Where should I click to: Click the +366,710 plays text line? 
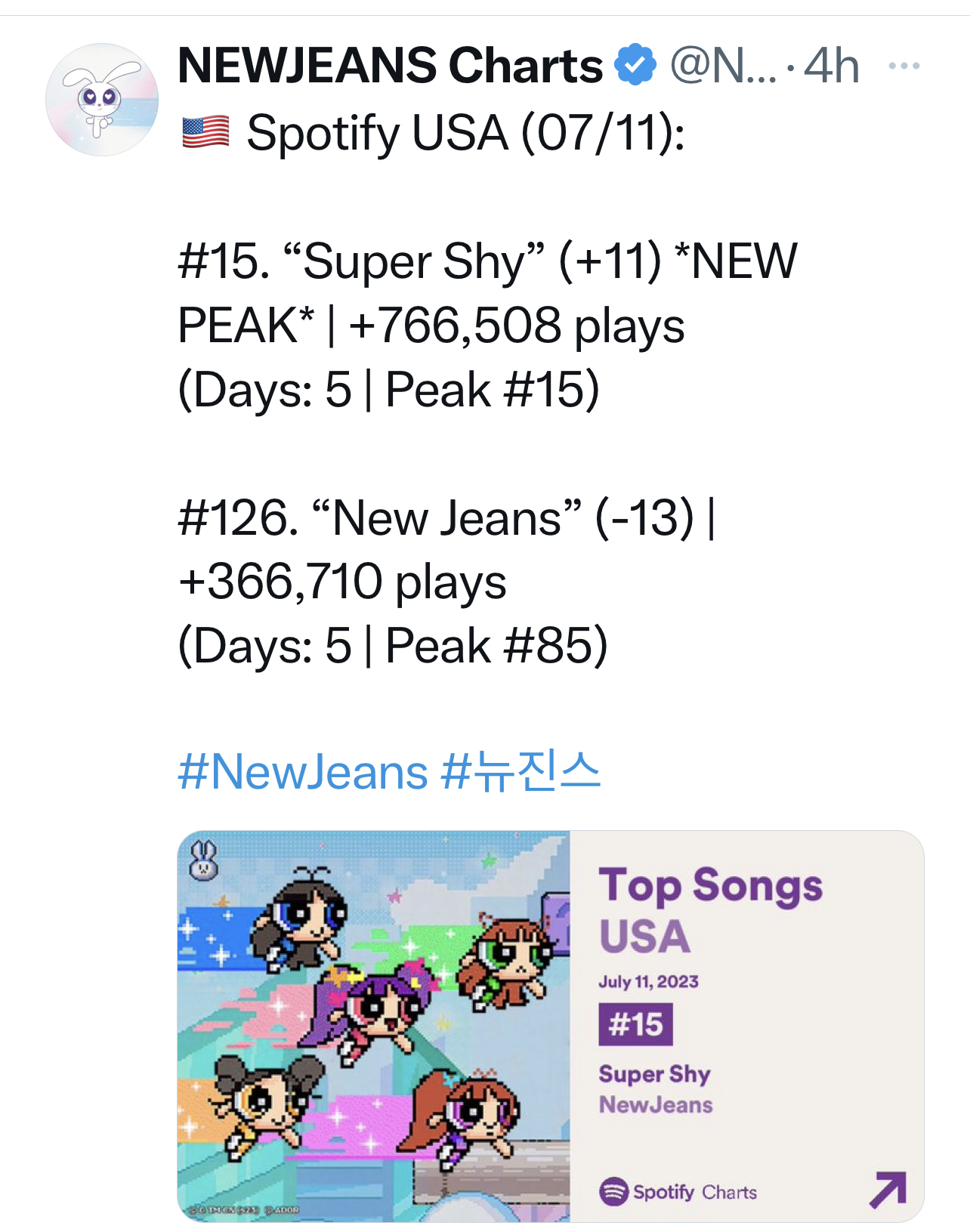click(x=342, y=582)
